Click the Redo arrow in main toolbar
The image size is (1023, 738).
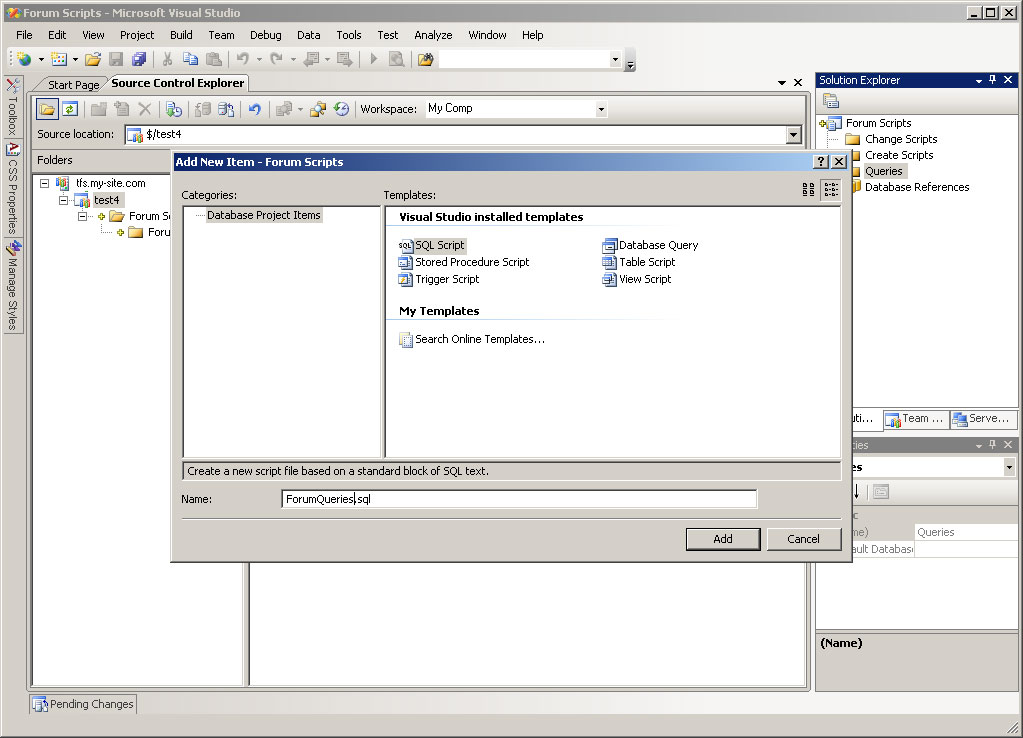277,59
